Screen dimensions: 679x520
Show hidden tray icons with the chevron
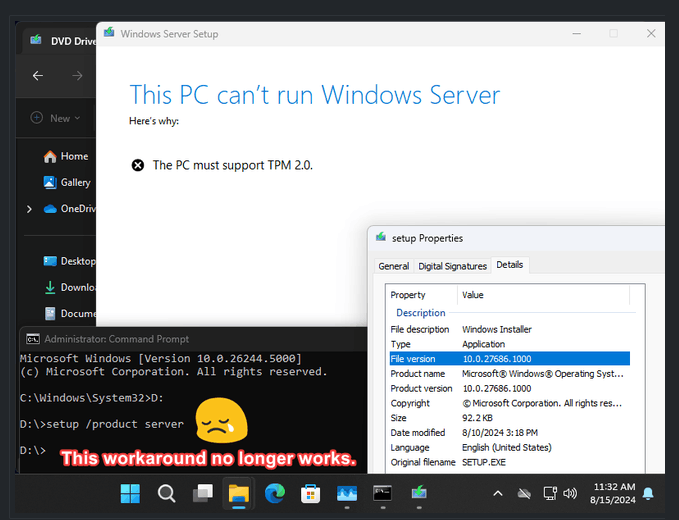(x=498, y=493)
